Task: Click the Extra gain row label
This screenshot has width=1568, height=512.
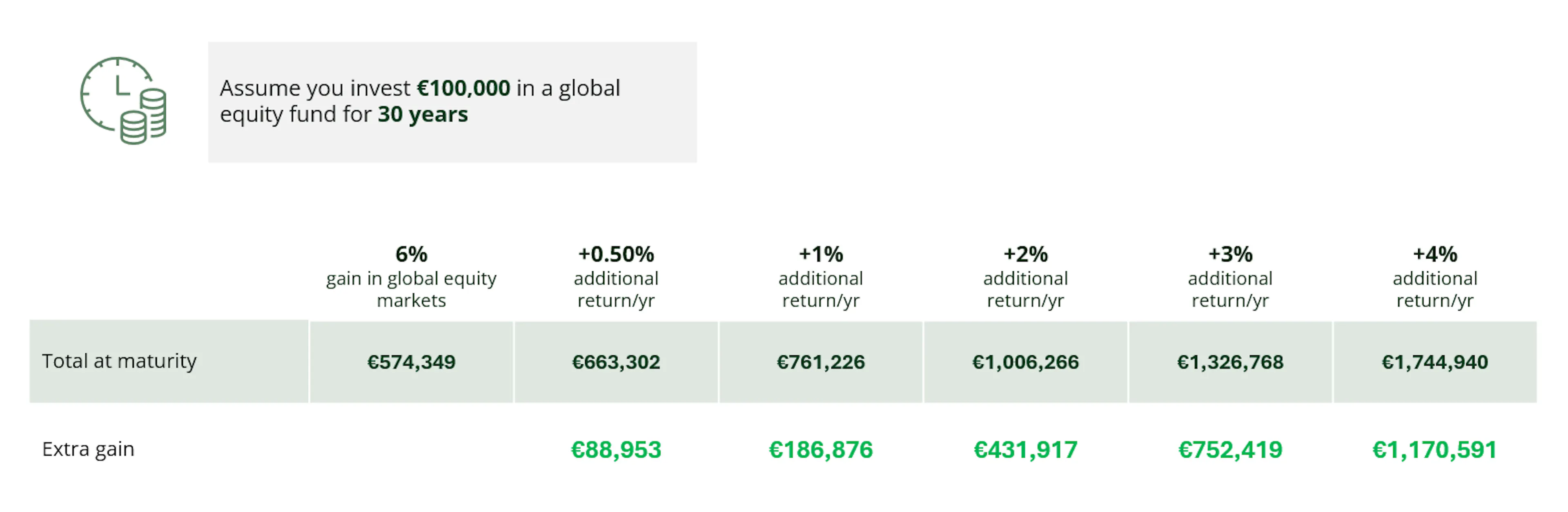Action: click(88, 449)
